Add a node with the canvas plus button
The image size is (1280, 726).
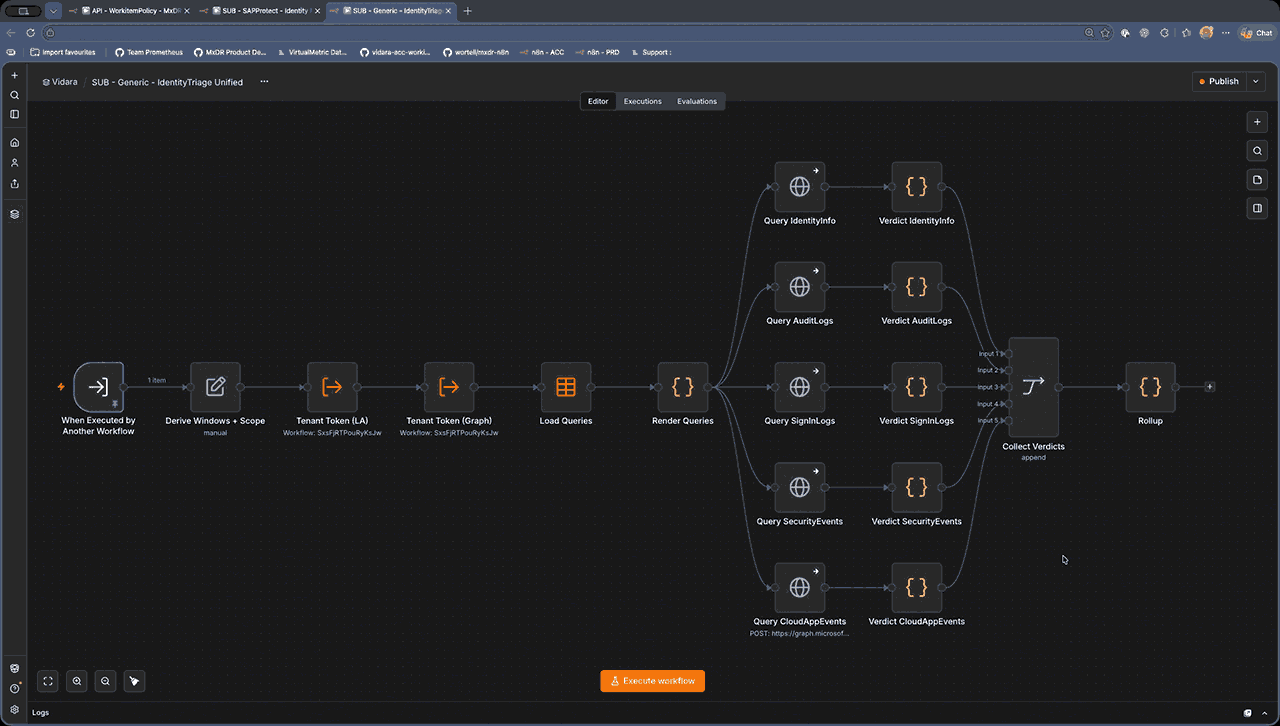[x=1257, y=122]
